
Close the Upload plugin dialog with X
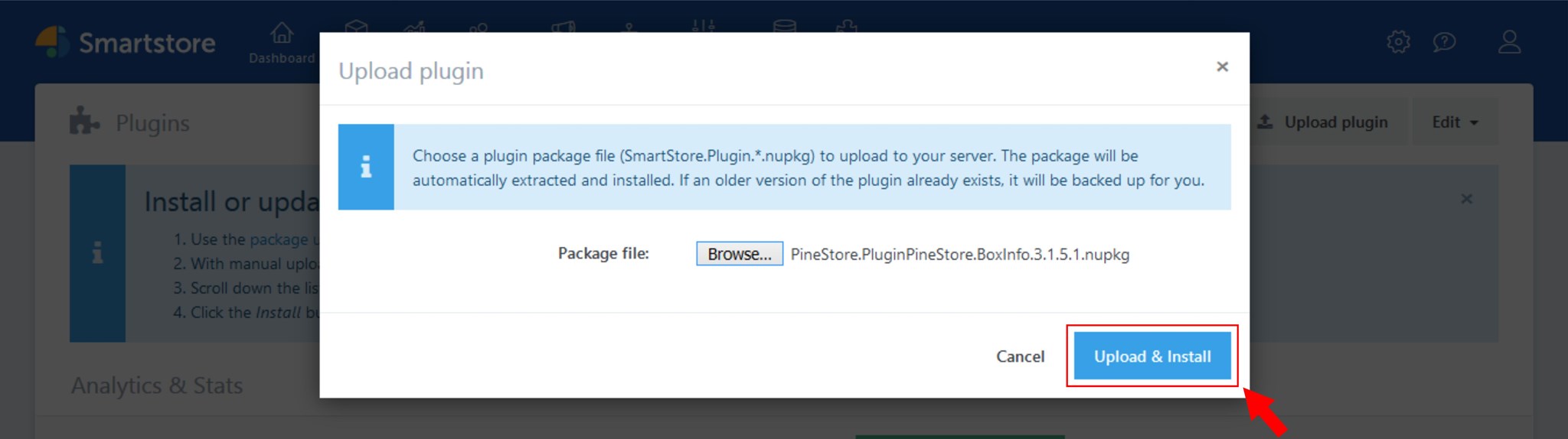tap(1222, 67)
